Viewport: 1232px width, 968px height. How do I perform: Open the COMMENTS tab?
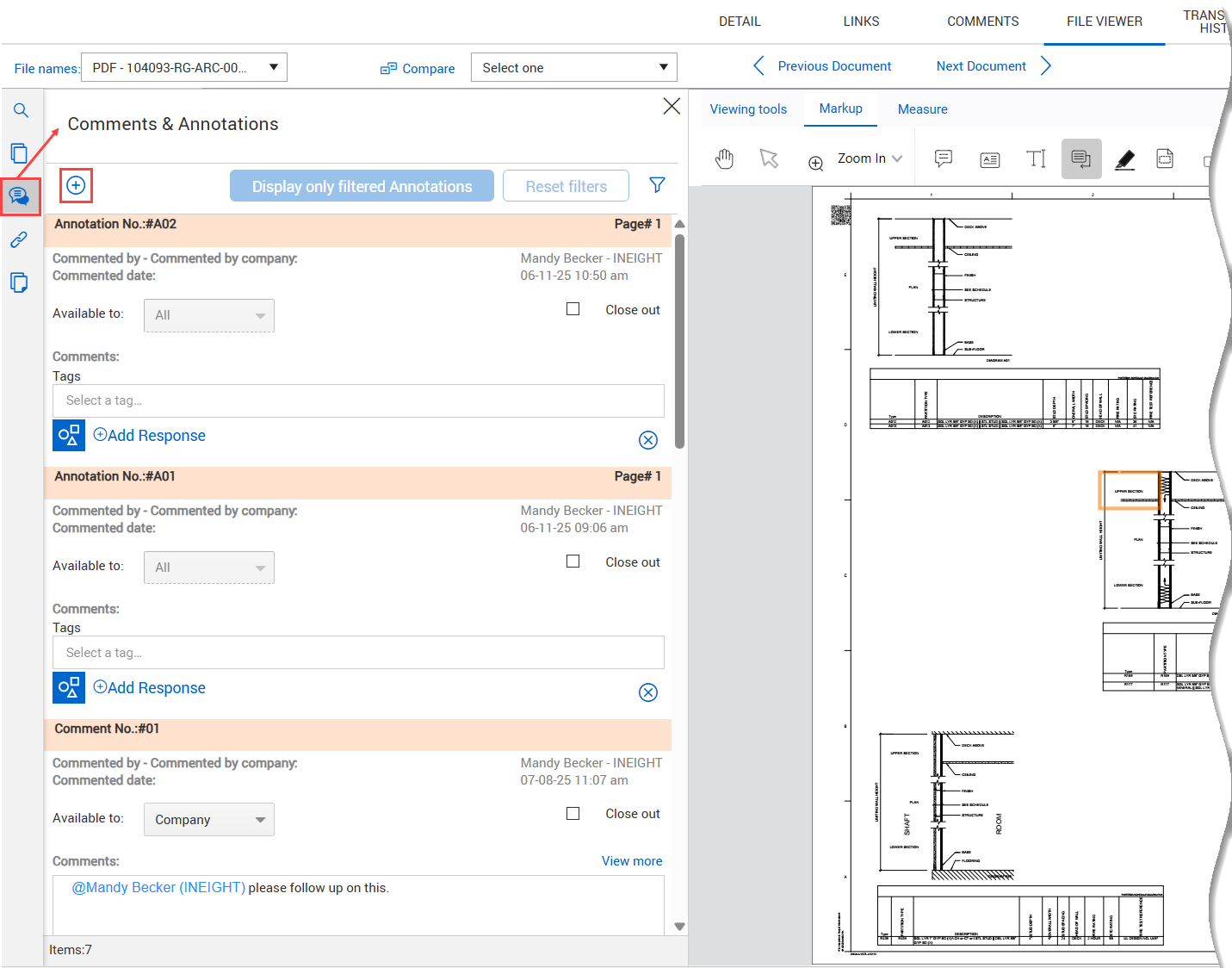point(982,22)
